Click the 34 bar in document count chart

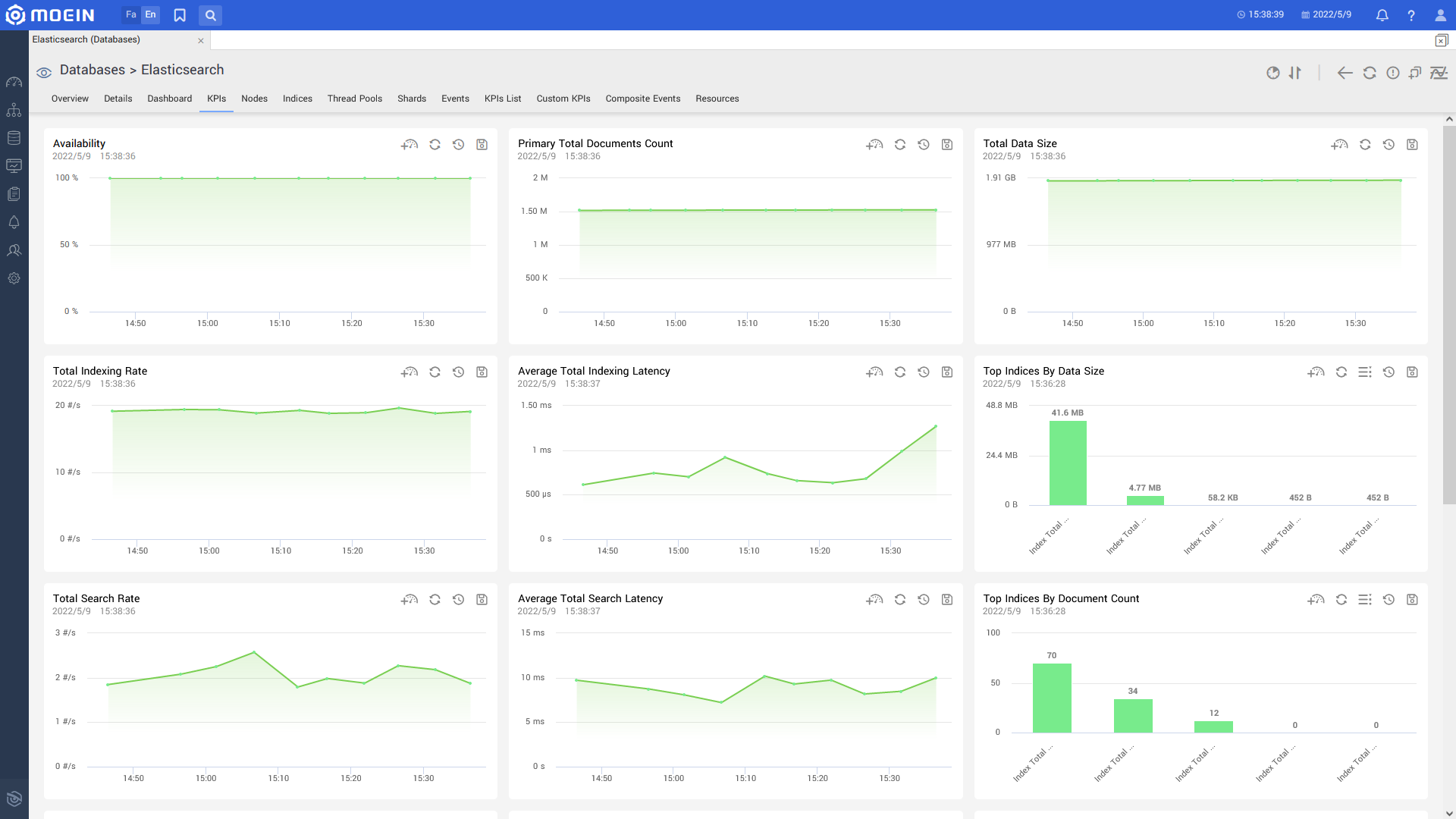(1133, 716)
